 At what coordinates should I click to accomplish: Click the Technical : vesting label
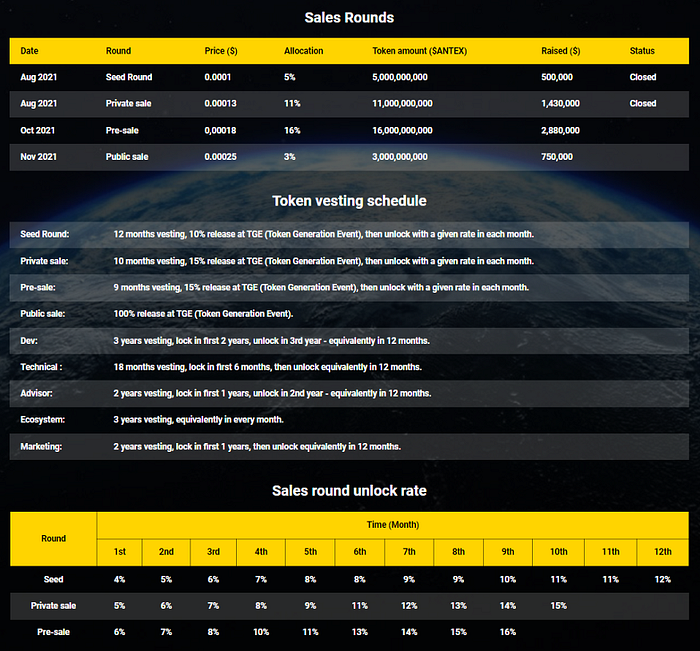[x=41, y=367]
